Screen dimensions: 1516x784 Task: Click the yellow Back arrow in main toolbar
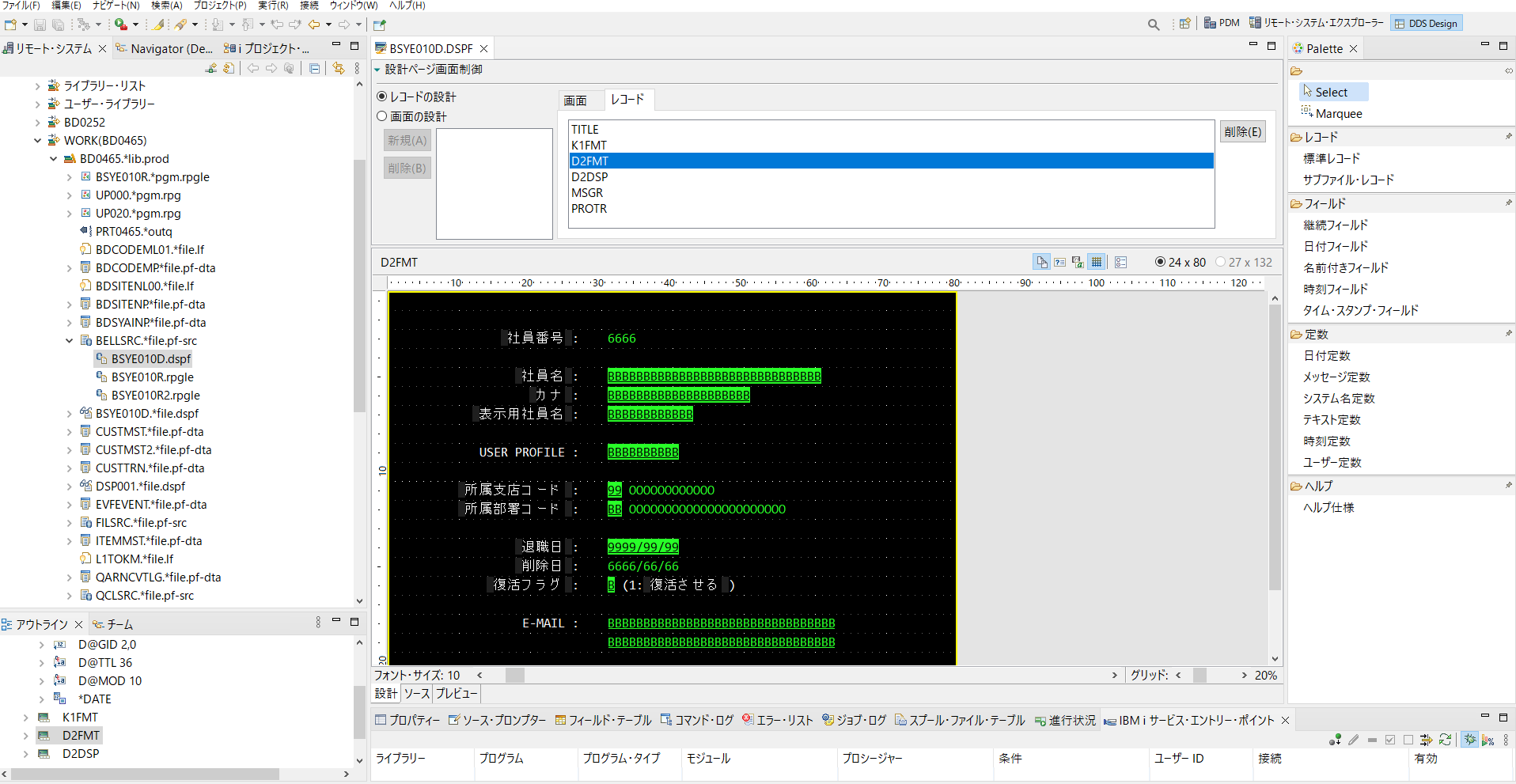[314, 25]
